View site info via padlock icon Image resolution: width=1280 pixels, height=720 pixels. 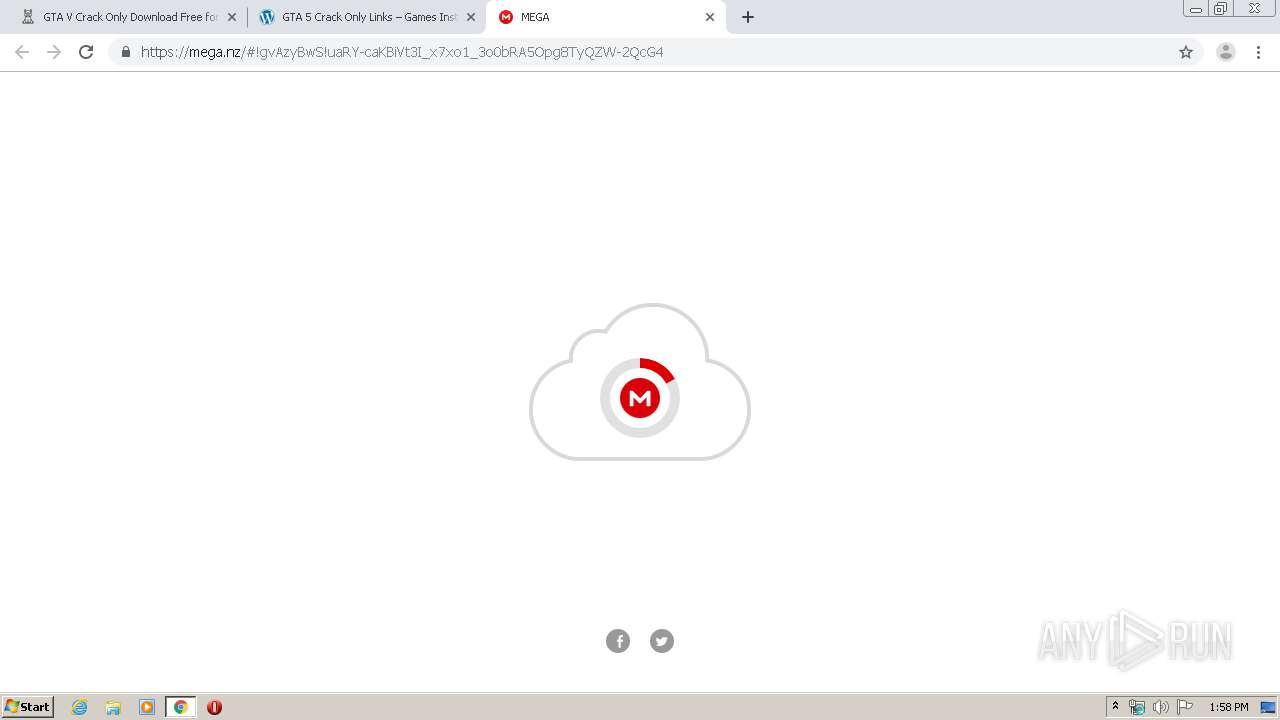pyautogui.click(x=125, y=52)
